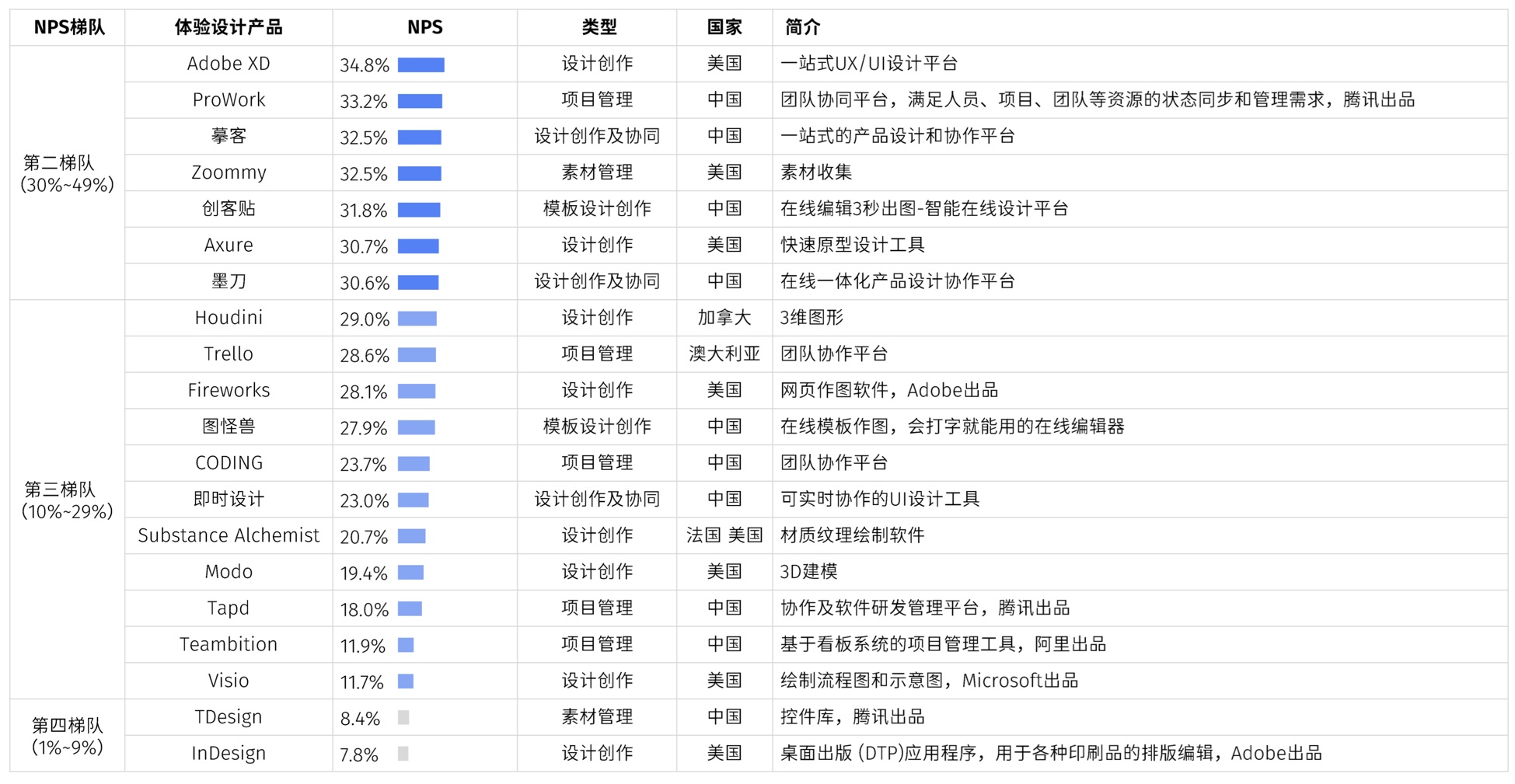Click the blue NPS bar for Adobe XD
This screenshot has height=784, width=1515.
[421, 64]
